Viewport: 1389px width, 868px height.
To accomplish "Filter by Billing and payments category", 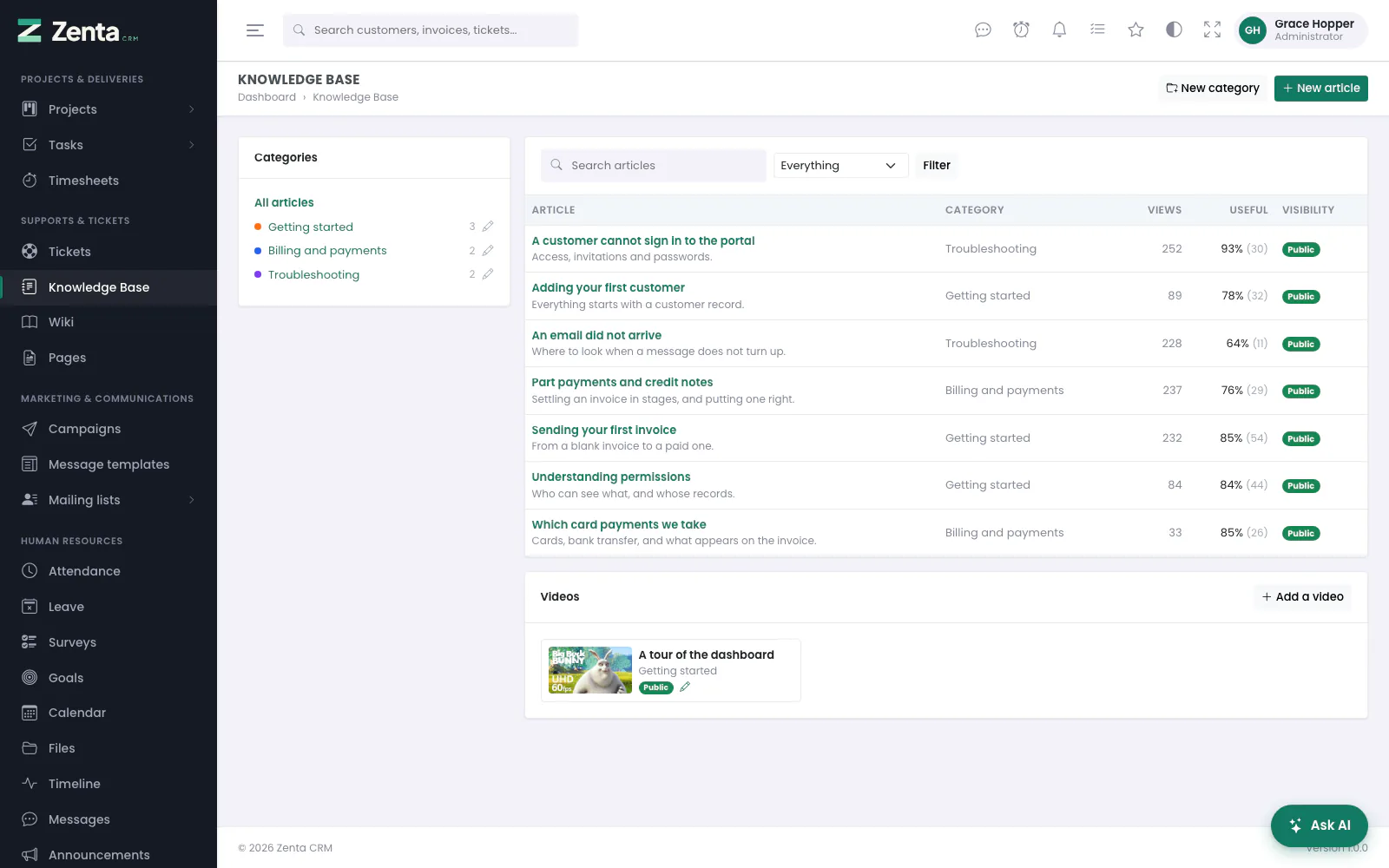I will (327, 250).
